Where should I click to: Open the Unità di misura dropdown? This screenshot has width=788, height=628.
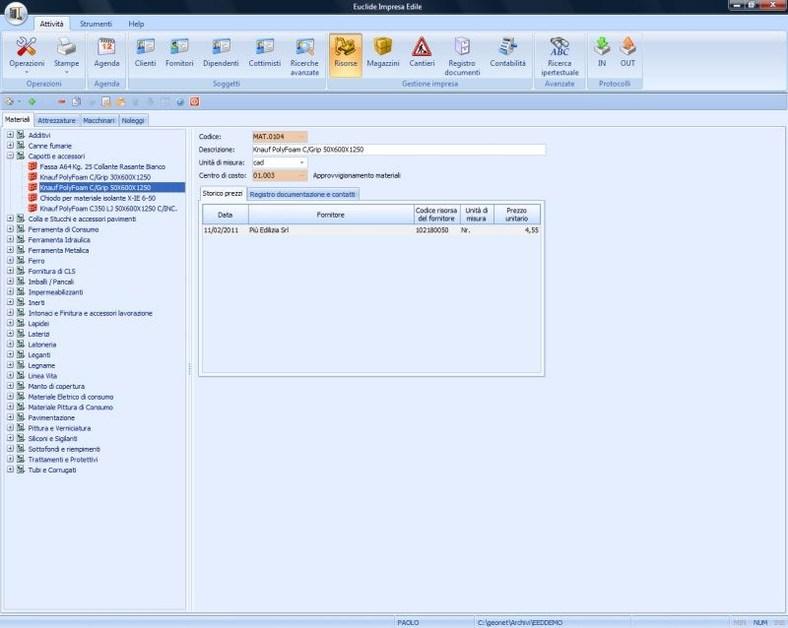click(x=302, y=162)
